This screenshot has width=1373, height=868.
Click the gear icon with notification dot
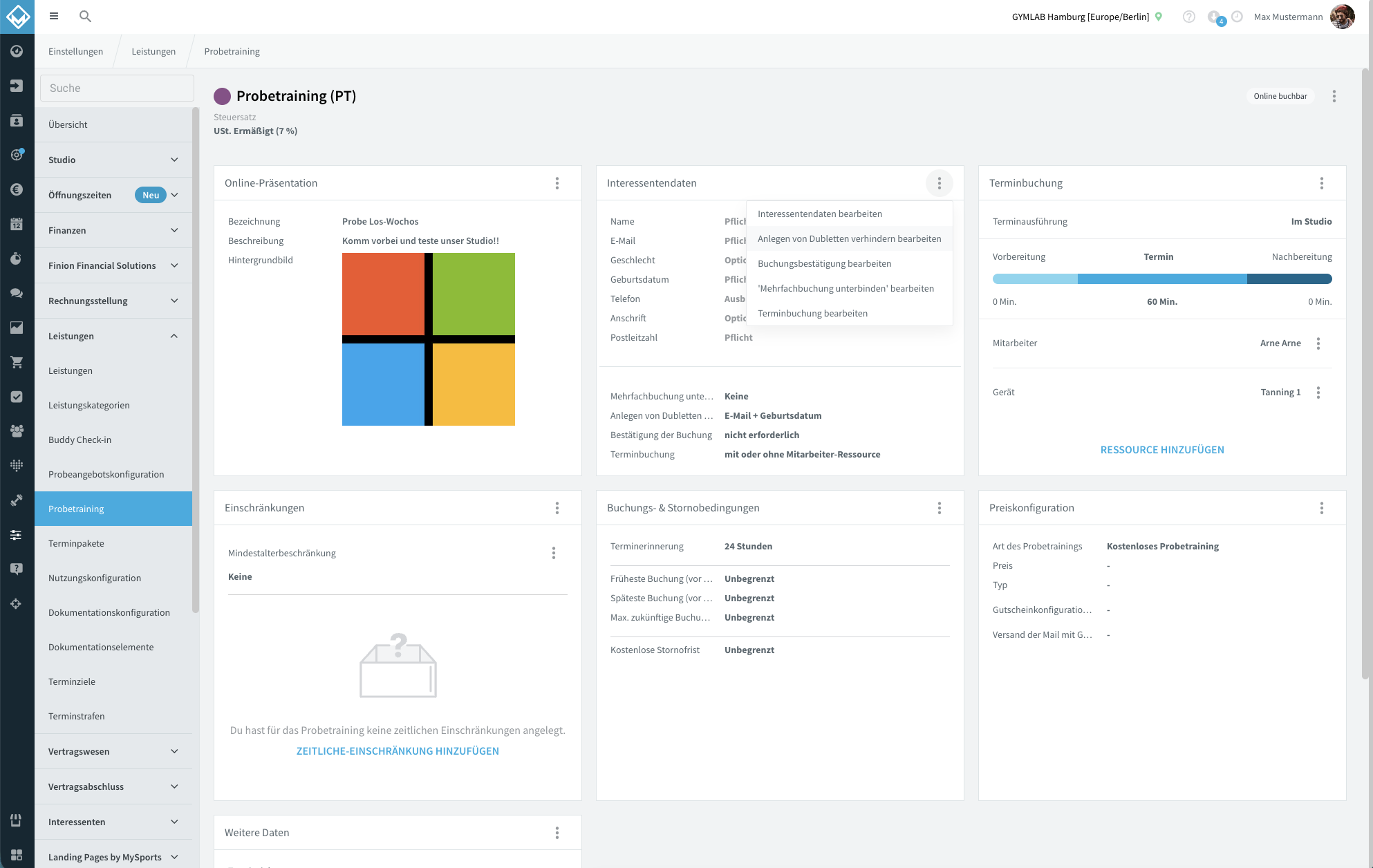[16, 155]
